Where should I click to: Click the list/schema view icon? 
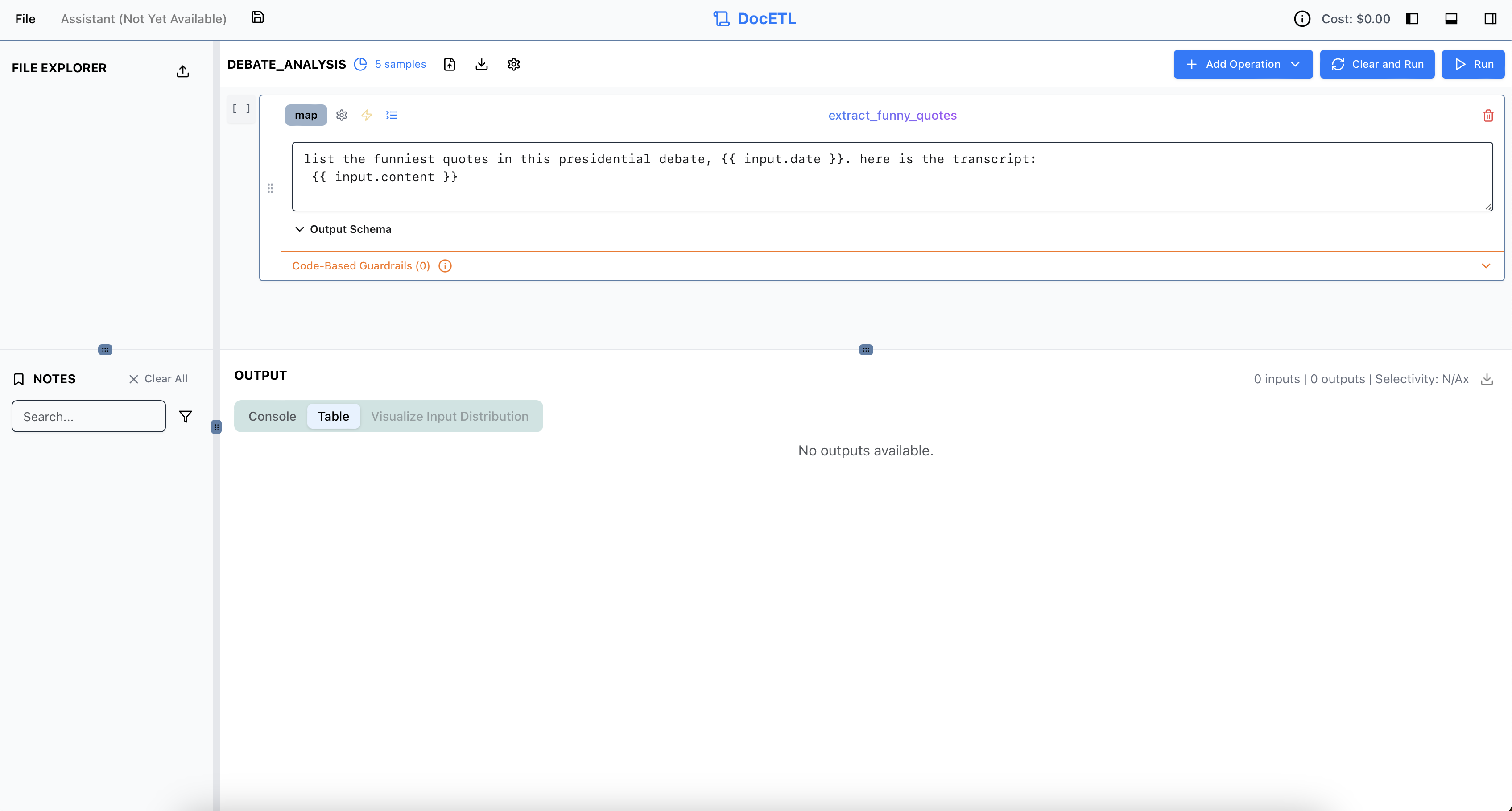tap(391, 114)
